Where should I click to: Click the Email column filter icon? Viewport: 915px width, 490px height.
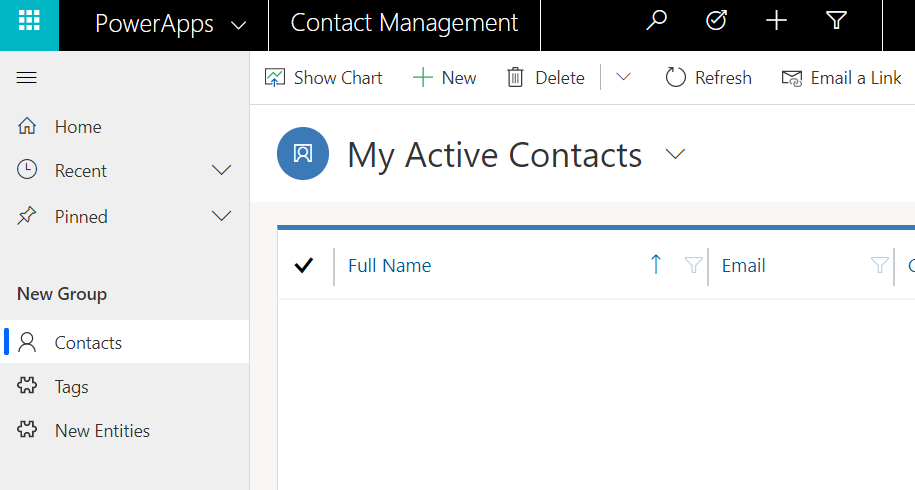click(x=879, y=265)
